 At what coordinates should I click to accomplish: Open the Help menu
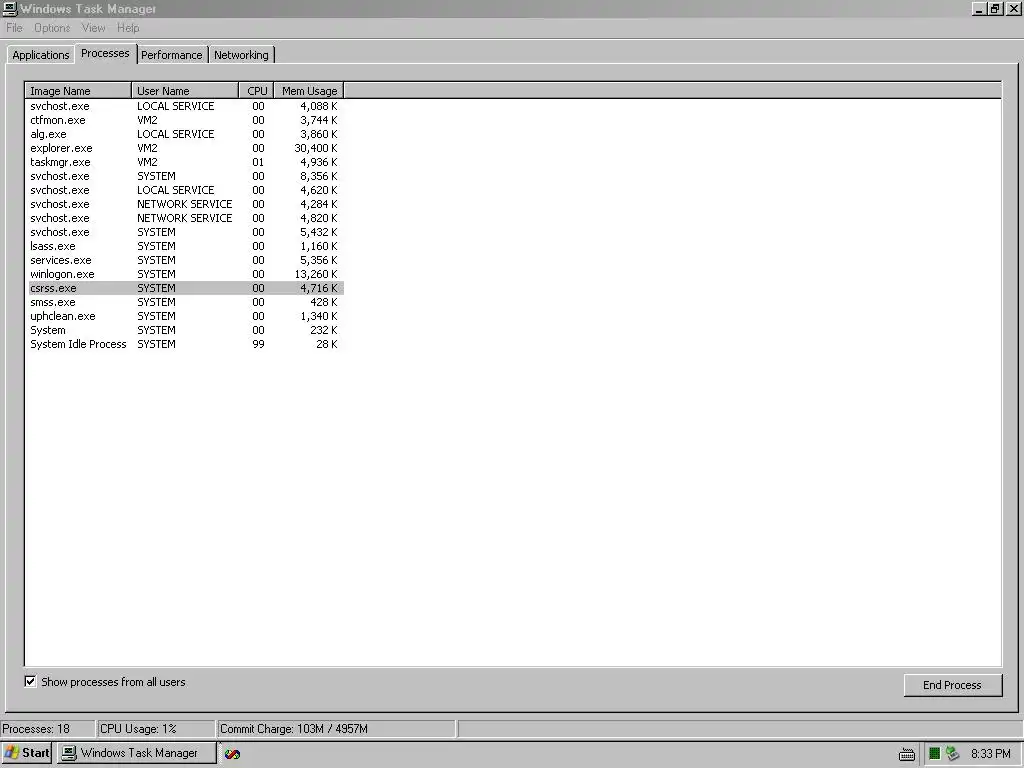[128, 28]
